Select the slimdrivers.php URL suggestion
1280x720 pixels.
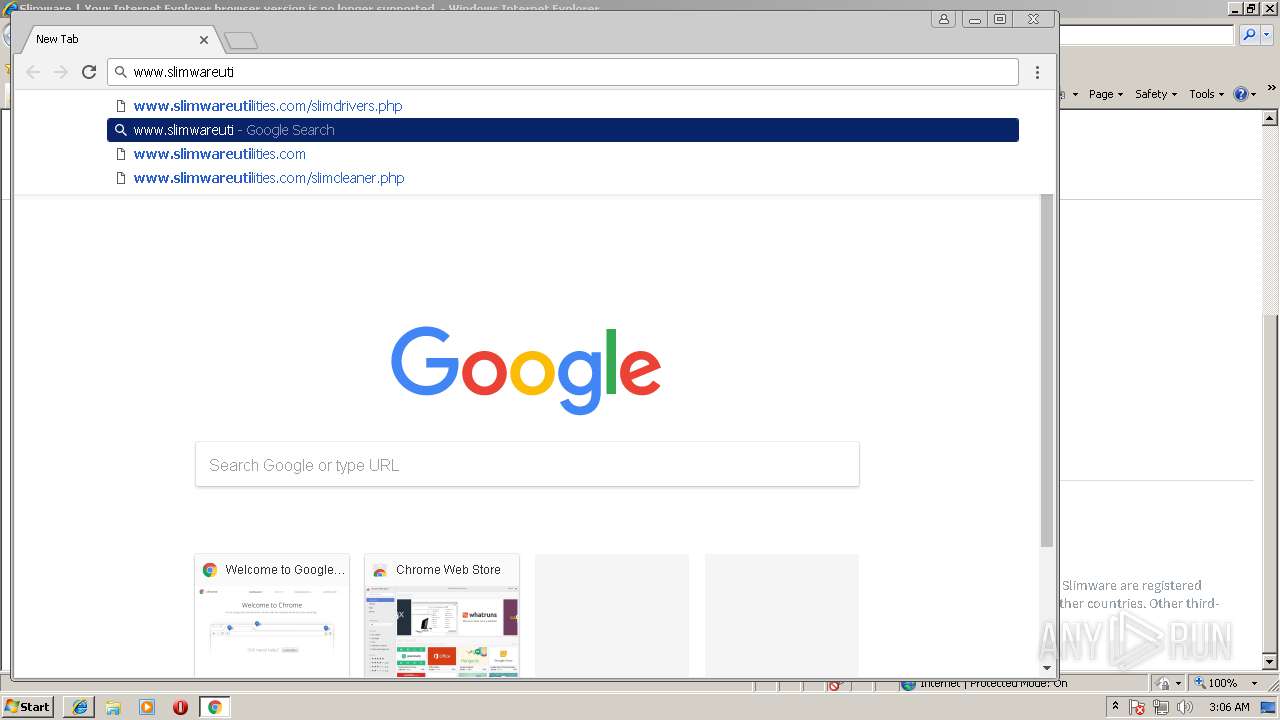563,106
